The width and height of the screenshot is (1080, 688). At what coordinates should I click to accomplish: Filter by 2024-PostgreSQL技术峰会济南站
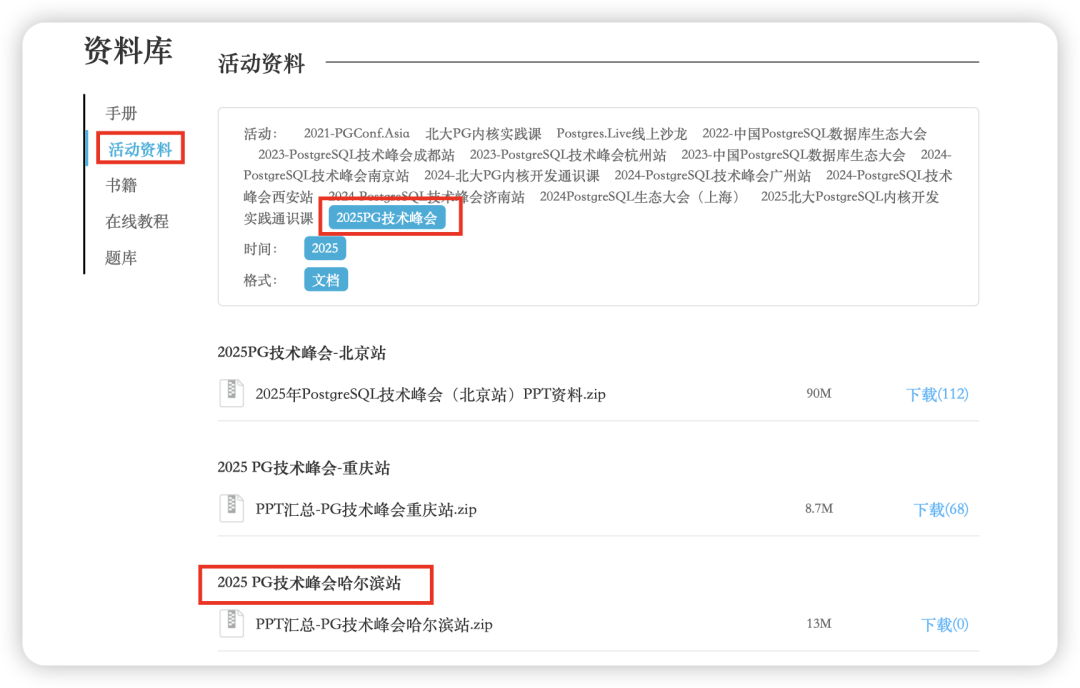(426, 197)
